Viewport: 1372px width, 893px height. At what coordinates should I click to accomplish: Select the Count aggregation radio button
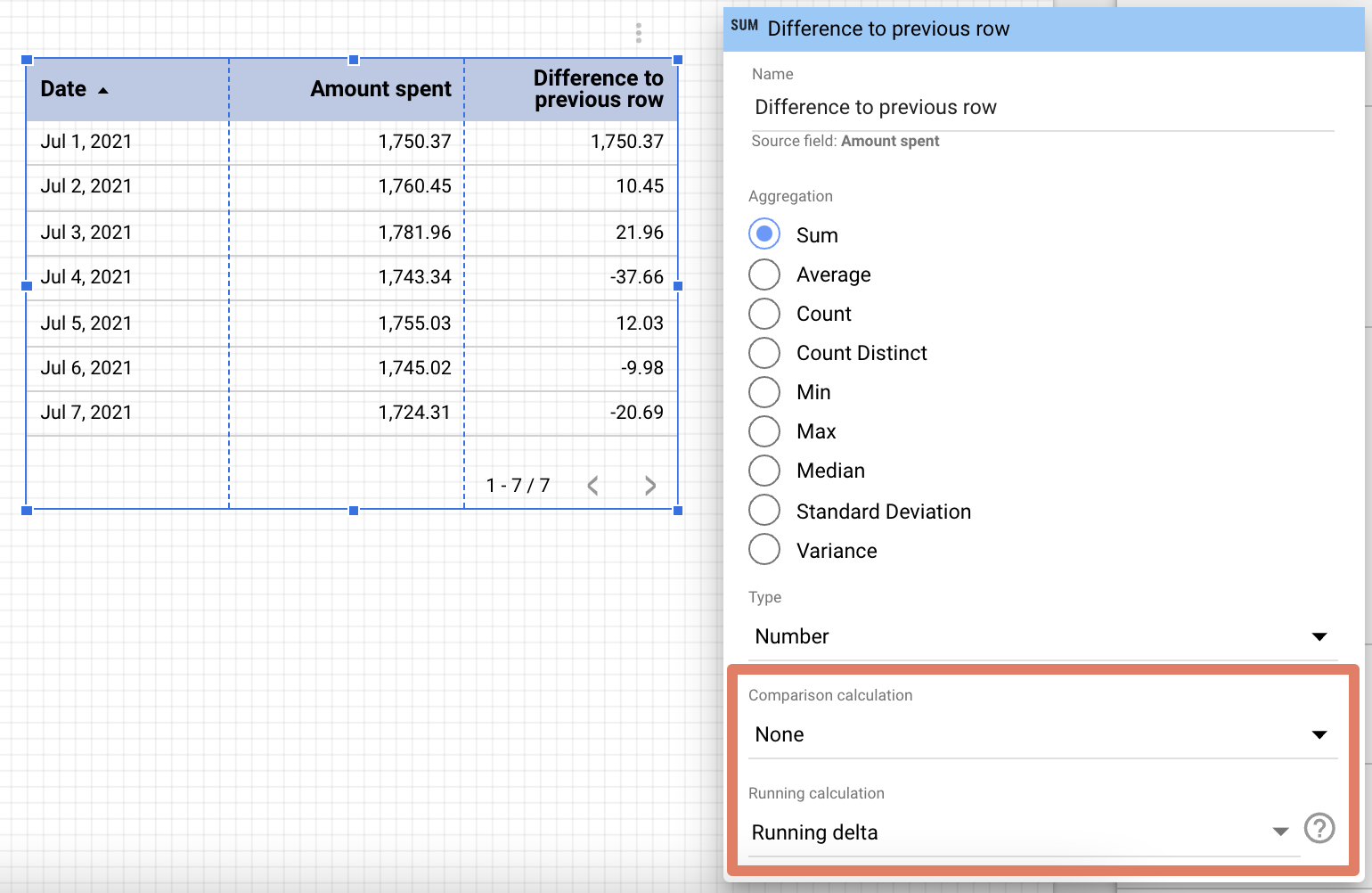[764, 314]
